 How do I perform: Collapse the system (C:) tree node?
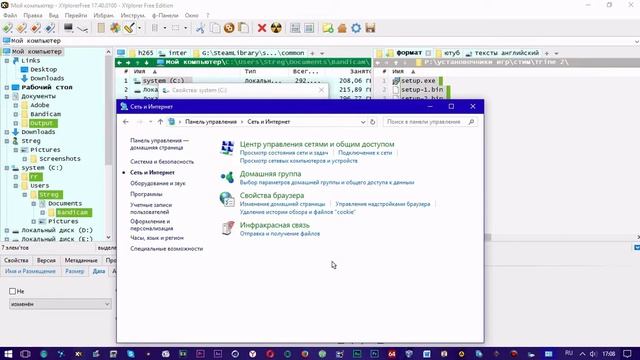click(7, 168)
